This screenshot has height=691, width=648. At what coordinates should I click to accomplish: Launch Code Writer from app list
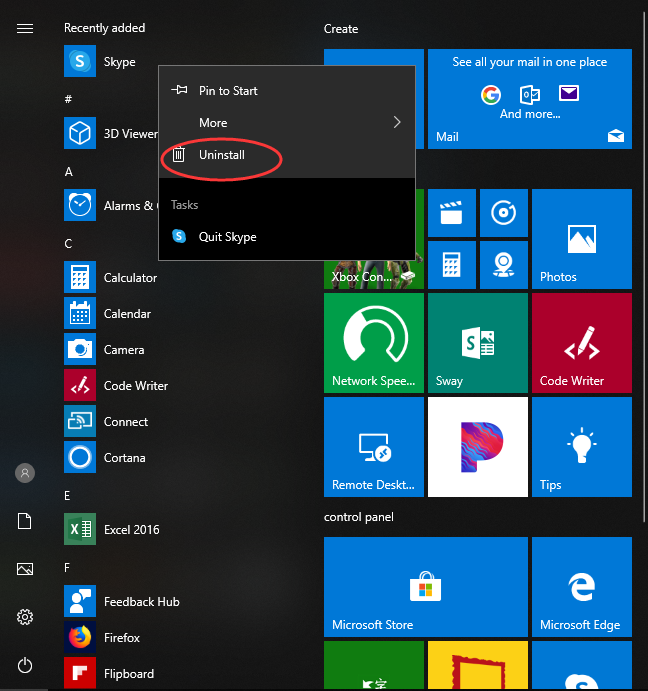click(x=116, y=386)
